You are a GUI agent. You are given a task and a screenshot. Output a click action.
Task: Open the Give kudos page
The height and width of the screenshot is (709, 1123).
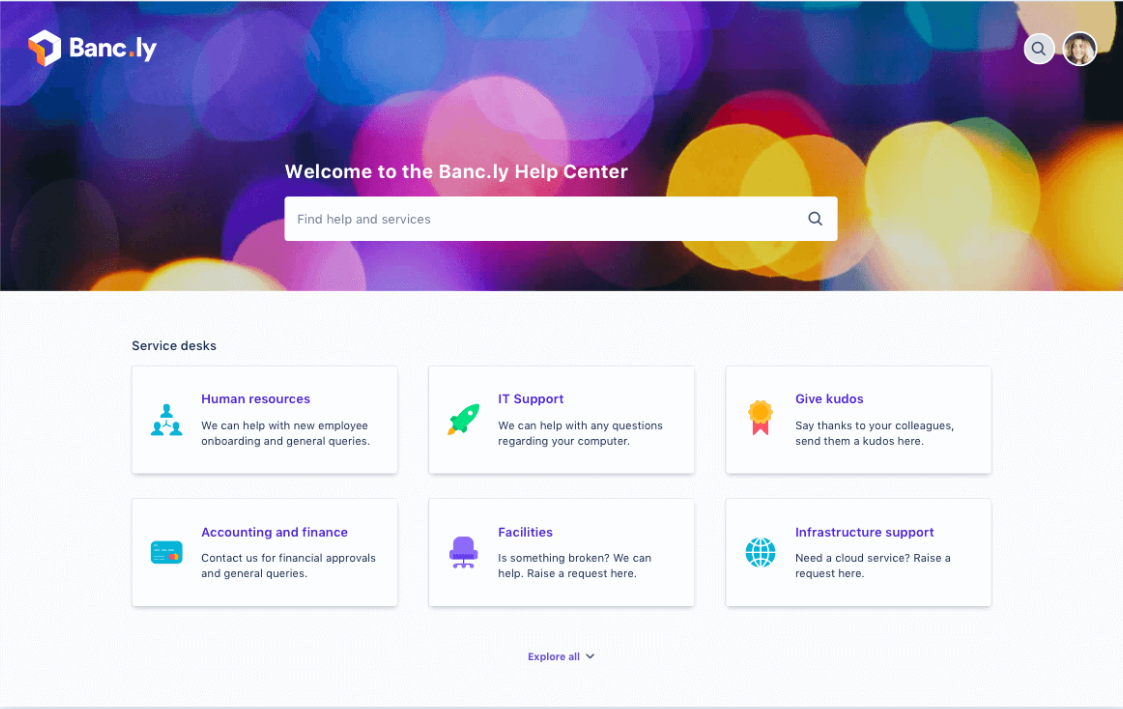point(829,398)
